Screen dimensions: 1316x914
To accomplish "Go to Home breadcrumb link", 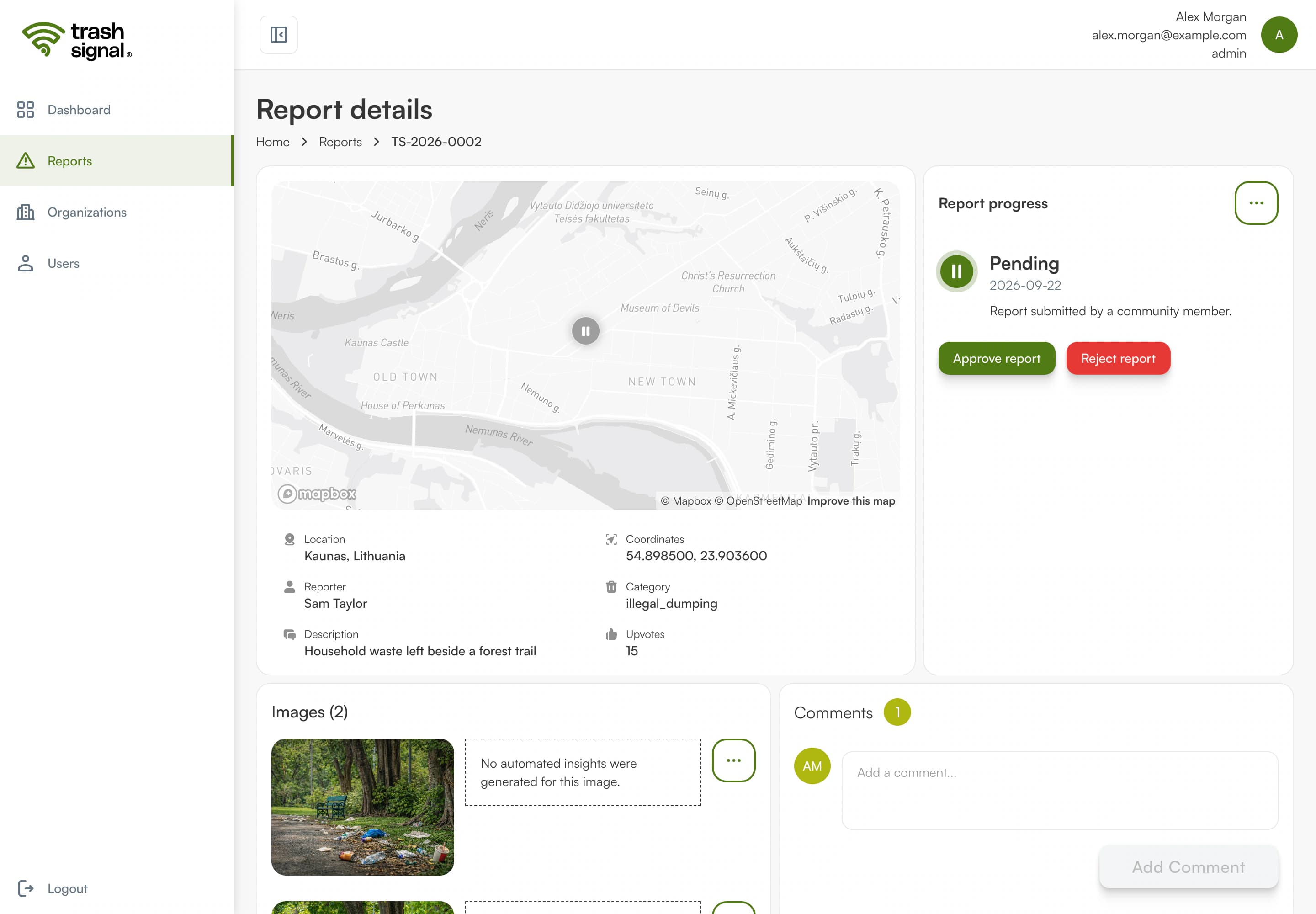I will pos(273,142).
